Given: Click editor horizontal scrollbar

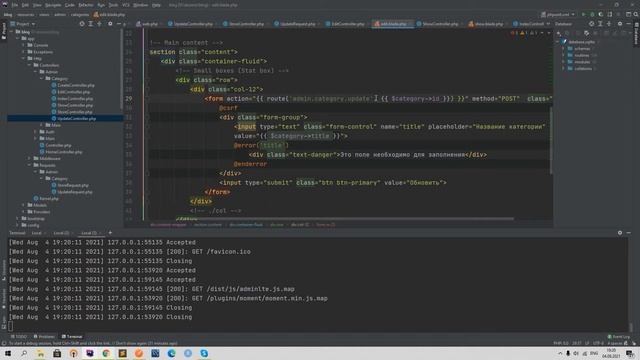Looking at the screenshot, I should (331, 219).
